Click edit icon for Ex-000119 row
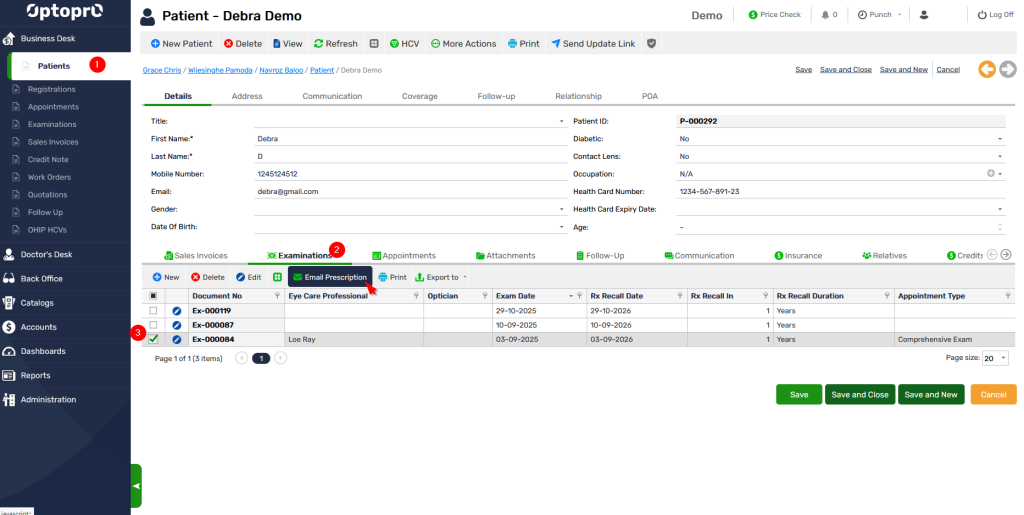Viewport: 1024px width, 515px height. 177,311
